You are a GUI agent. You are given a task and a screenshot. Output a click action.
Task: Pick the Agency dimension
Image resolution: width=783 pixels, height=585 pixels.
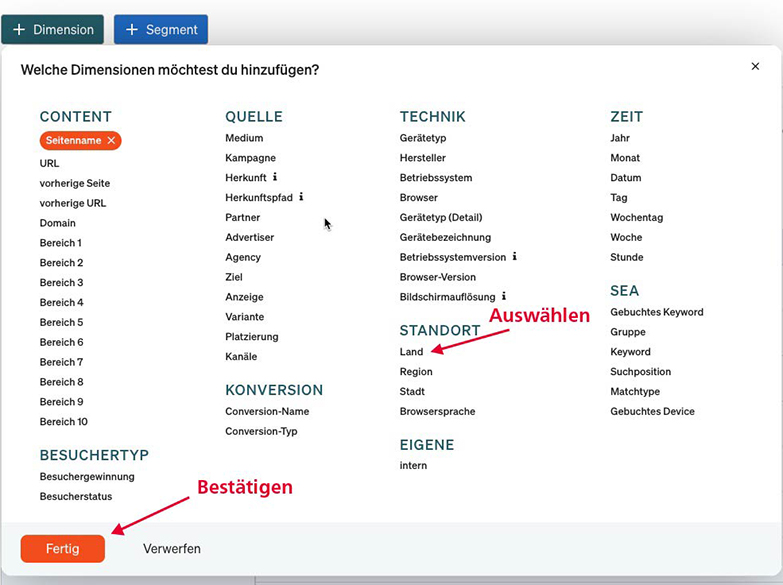[243, 257]
